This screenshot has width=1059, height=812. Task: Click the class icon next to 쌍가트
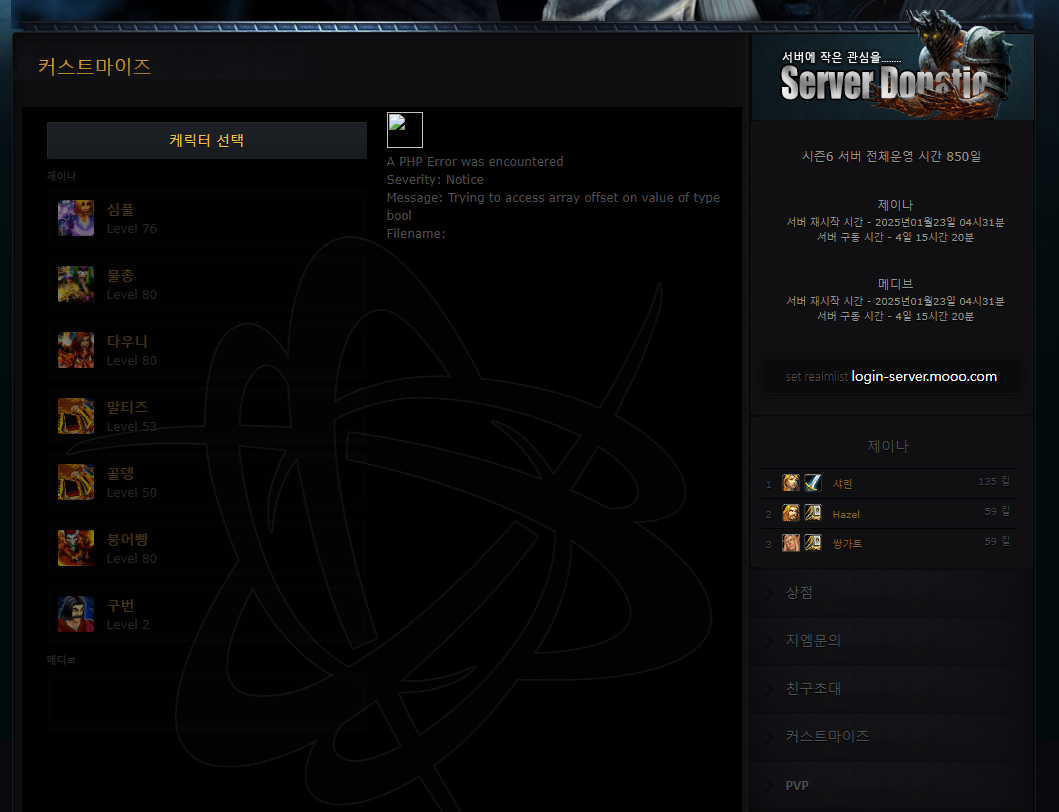point(813,542)
